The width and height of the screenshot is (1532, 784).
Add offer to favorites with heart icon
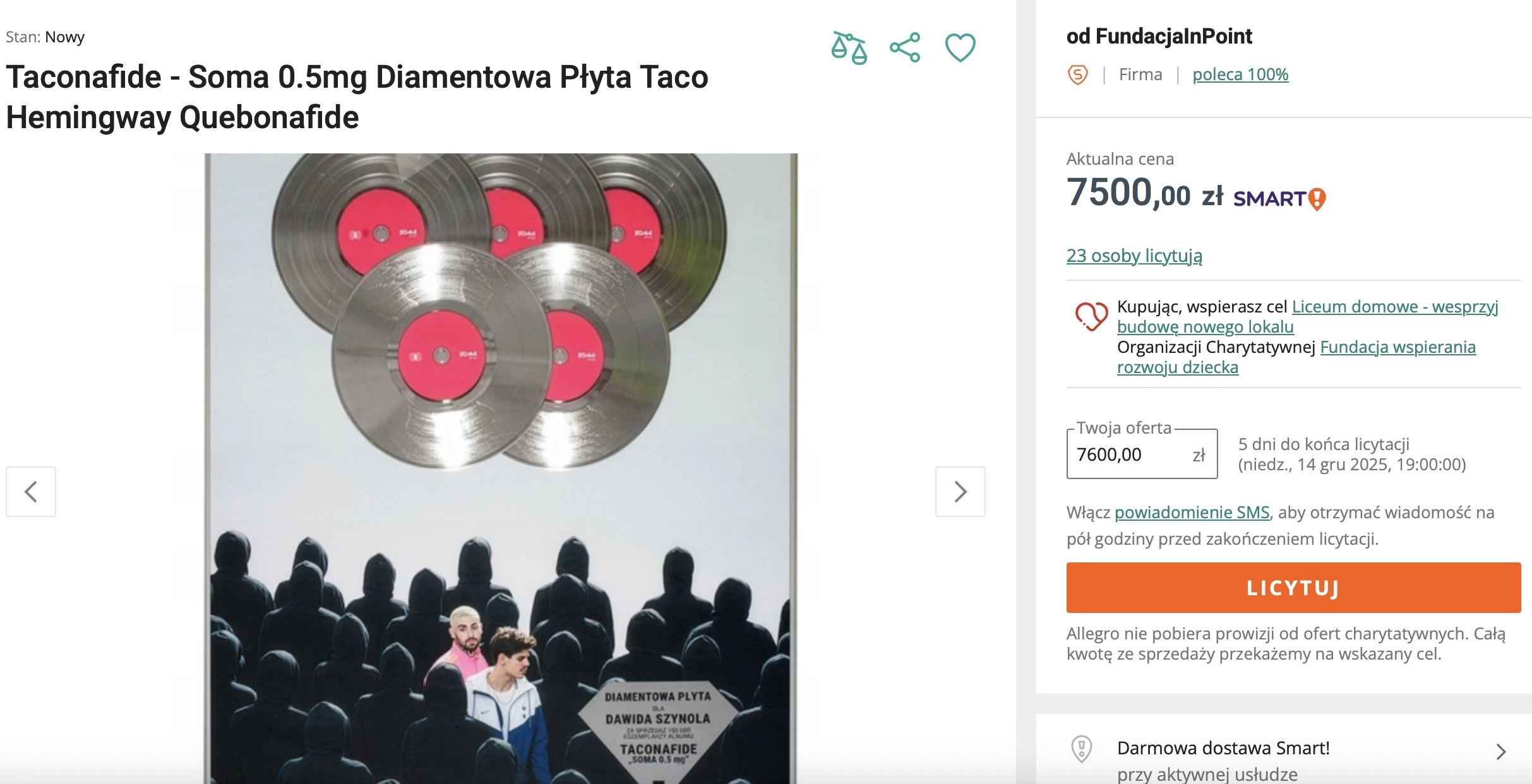tap(960, 48)
